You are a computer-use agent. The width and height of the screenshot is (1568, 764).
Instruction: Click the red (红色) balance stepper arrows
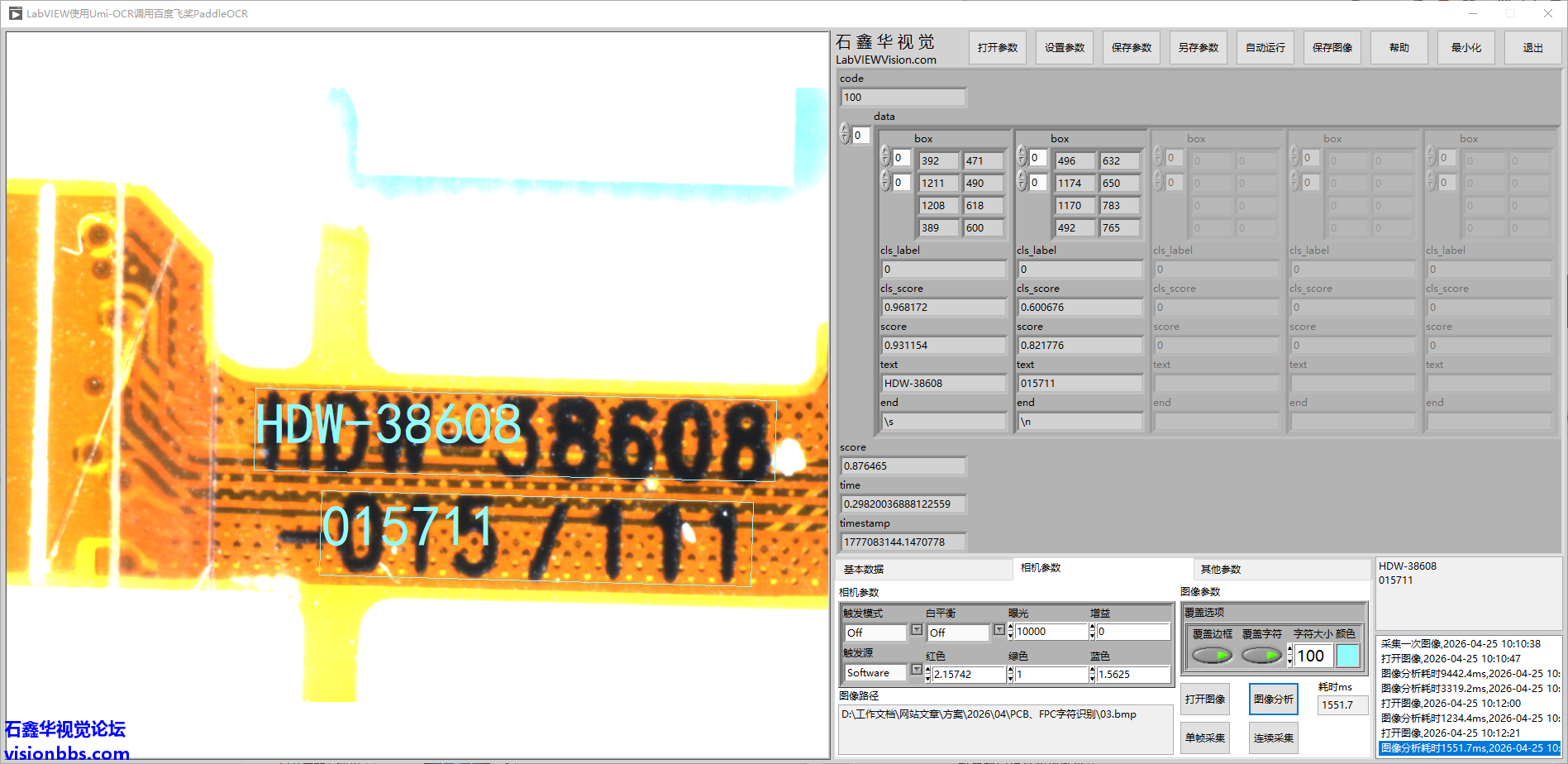pyautogui.click(x=927, y=675)
